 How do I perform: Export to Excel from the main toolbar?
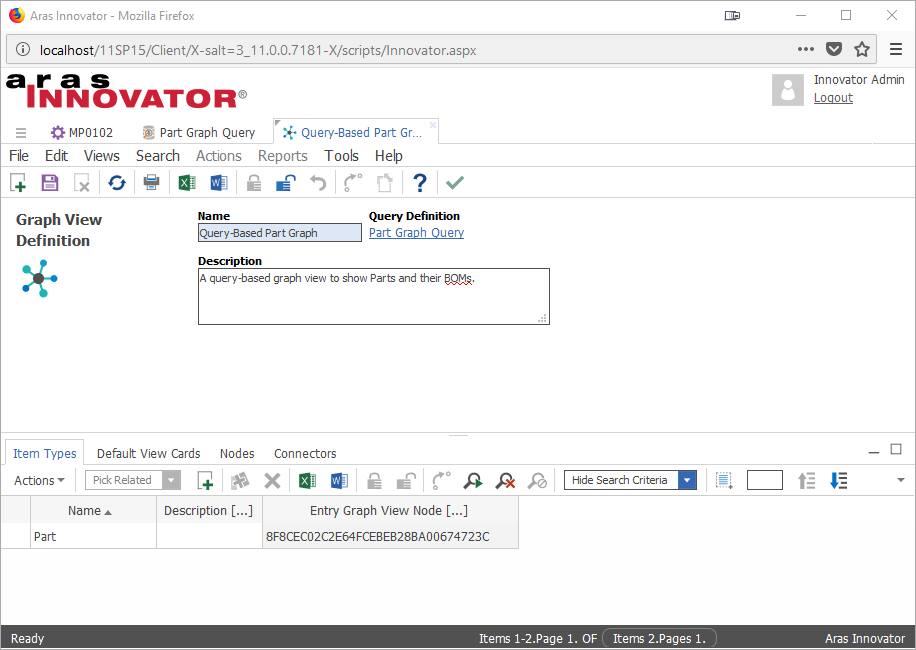pos(186,183)
